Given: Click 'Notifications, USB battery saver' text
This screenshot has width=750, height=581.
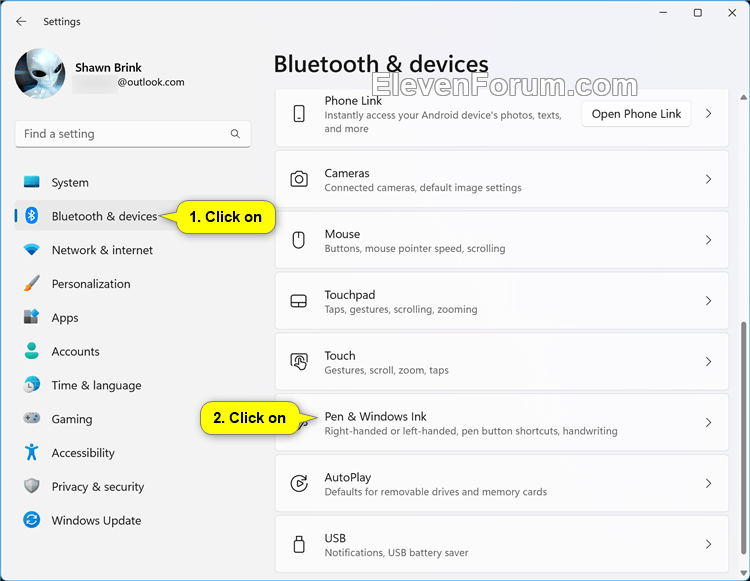Looking at the screenshot, I should pos(396,553).
